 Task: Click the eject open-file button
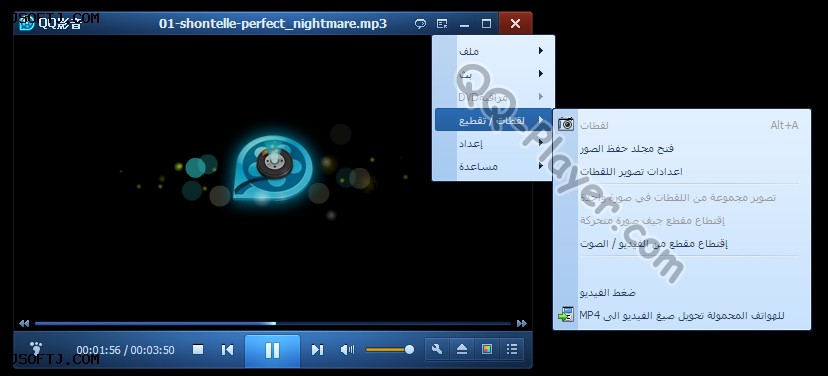(462, 349)
